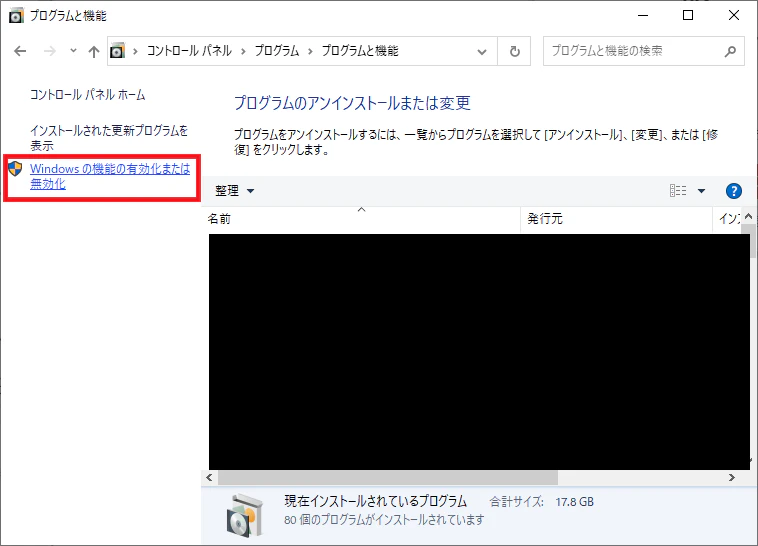Click the 現在インストールされているプログラム text

(x=376, y=501)
